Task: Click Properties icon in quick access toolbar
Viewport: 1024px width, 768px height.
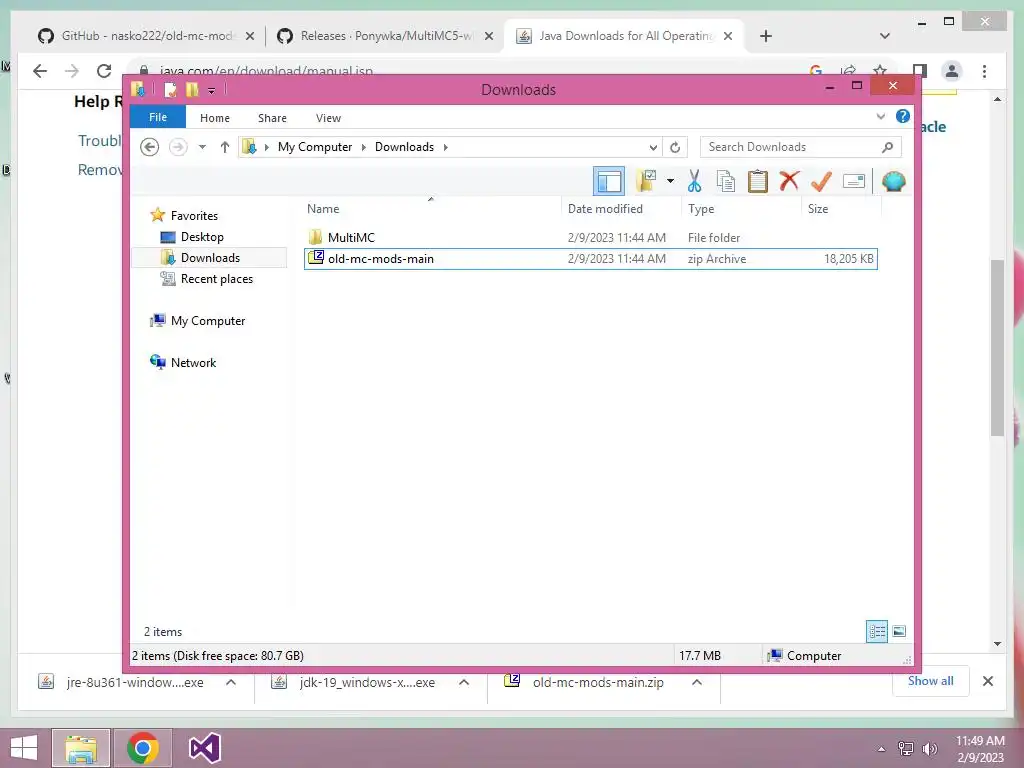Action: [x=170, y=89]
